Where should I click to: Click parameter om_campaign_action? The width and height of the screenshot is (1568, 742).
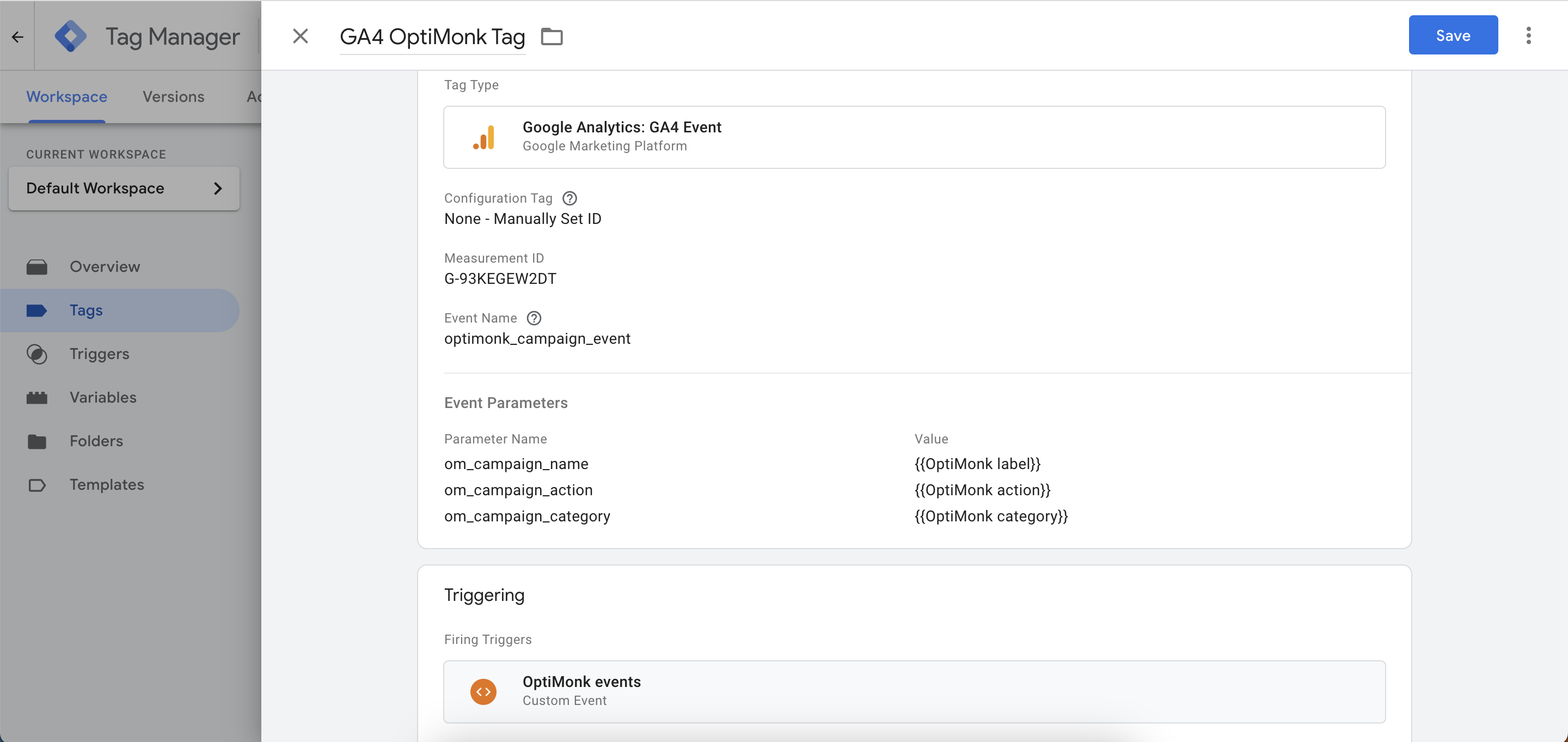coord(518,490)
